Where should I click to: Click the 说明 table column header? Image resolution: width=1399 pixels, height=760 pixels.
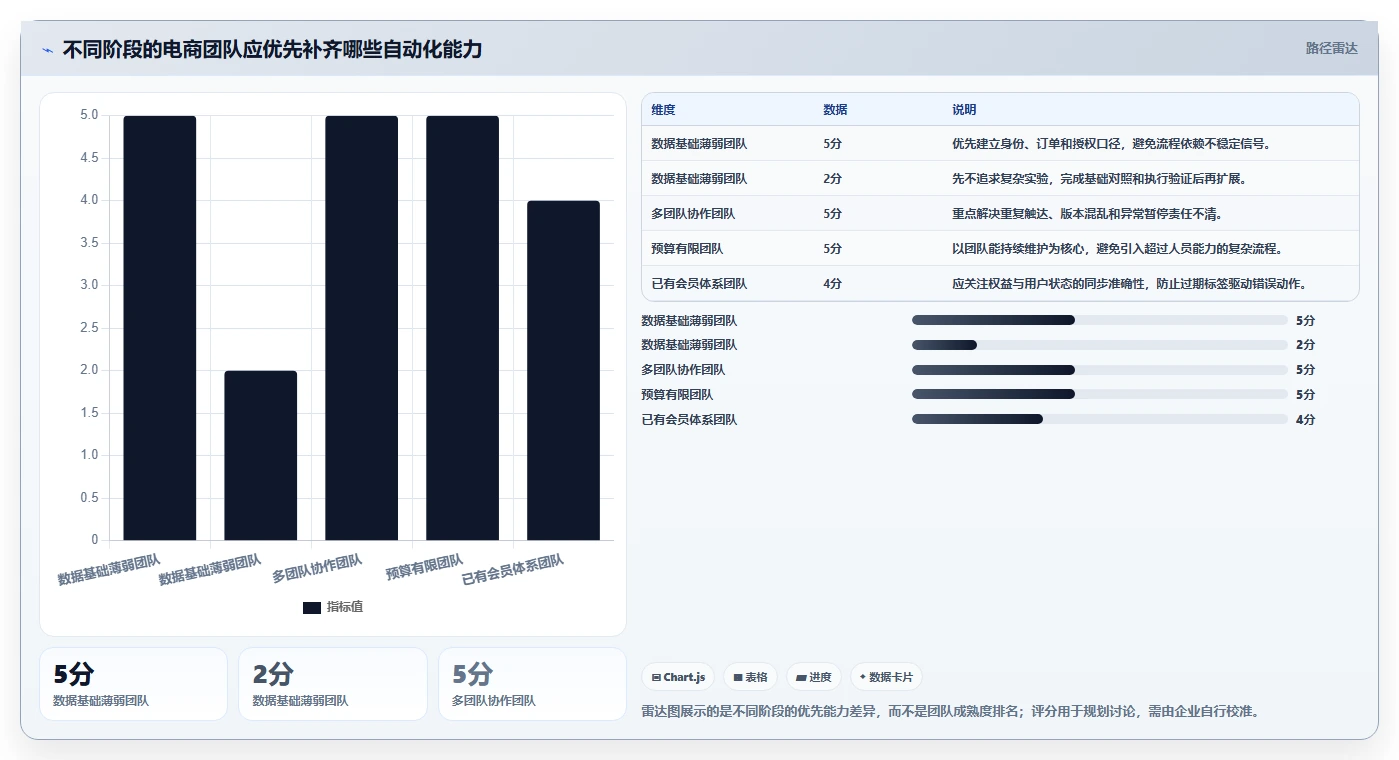click(x=964, y=110)
